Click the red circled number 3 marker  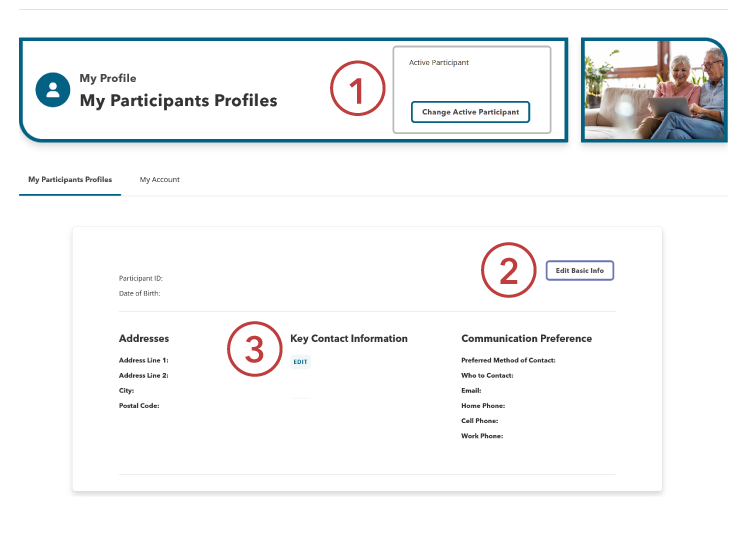coord(255,350)
